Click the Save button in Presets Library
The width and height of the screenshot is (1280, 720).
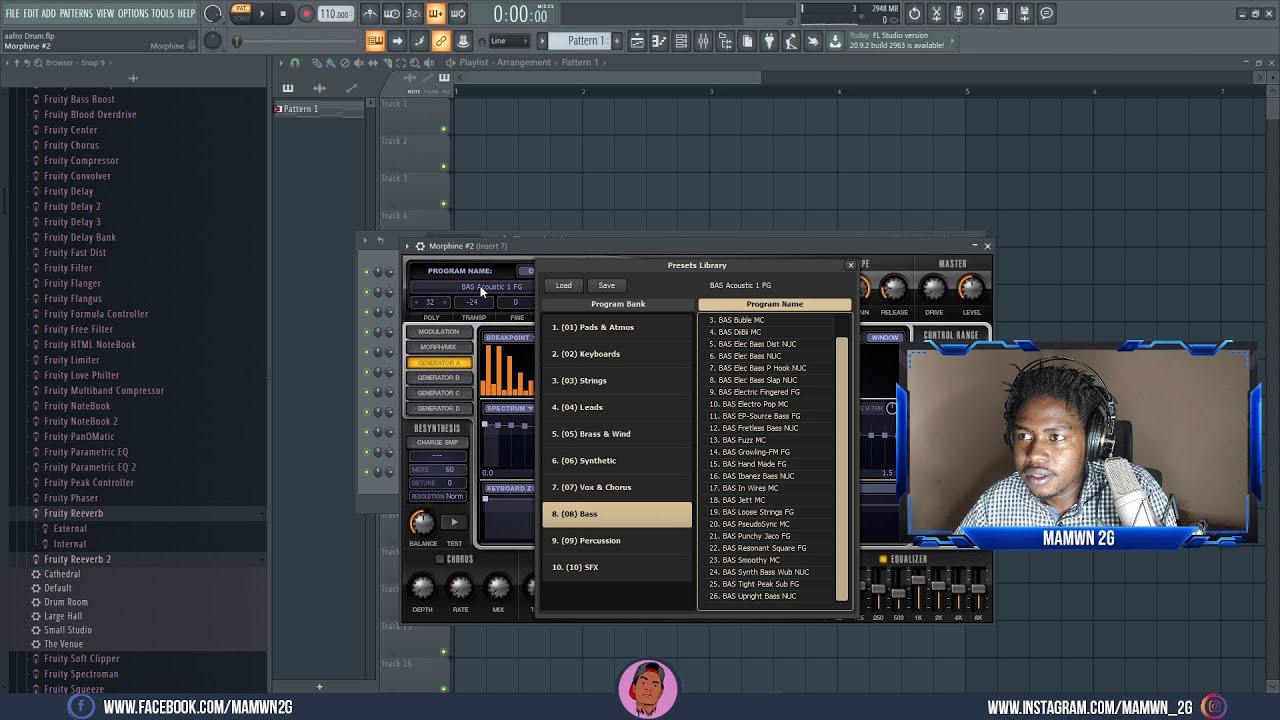click(607, 285)
